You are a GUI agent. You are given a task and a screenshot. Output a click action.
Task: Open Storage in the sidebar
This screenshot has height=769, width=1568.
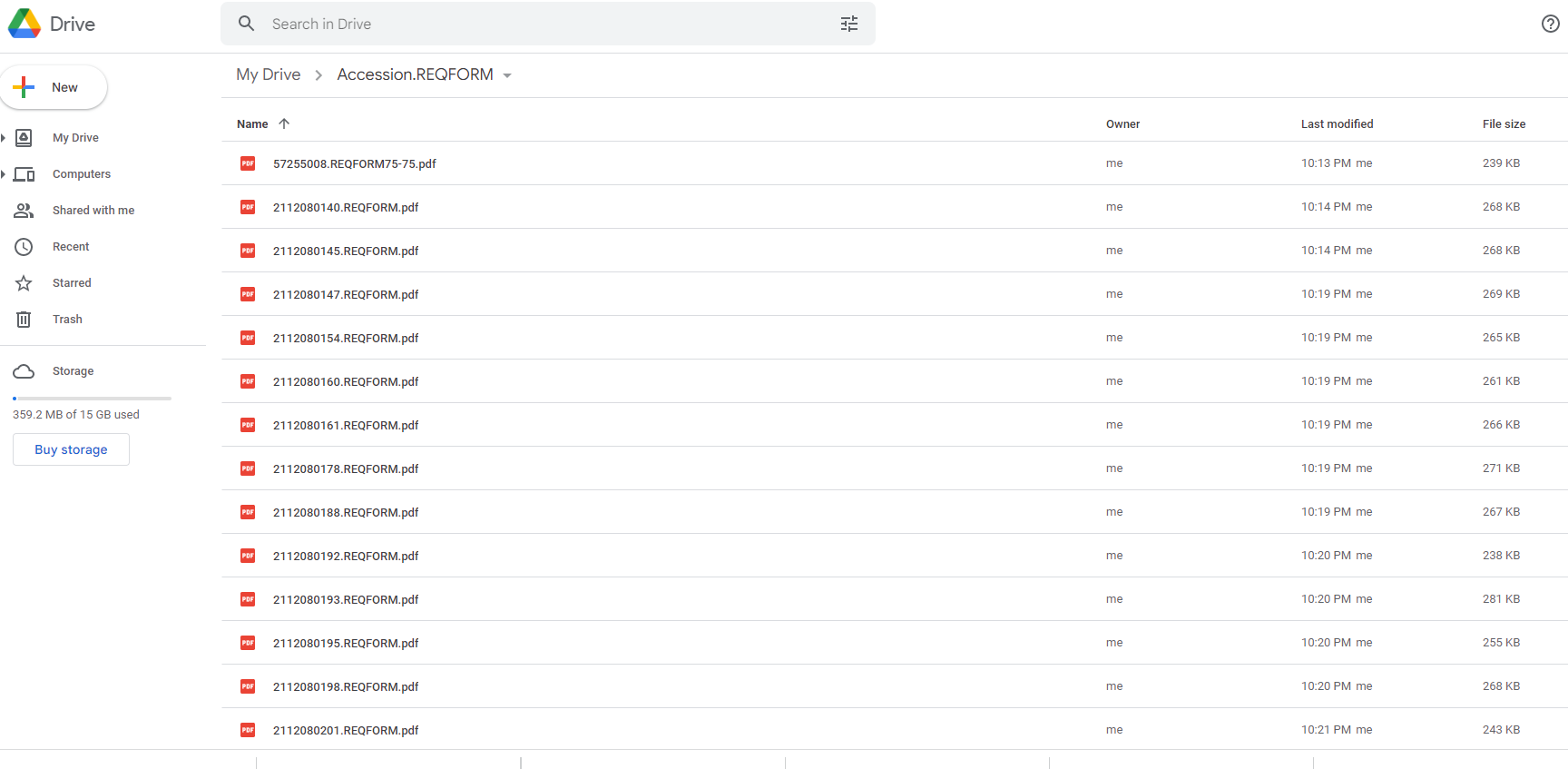click(x=73, y=371)
